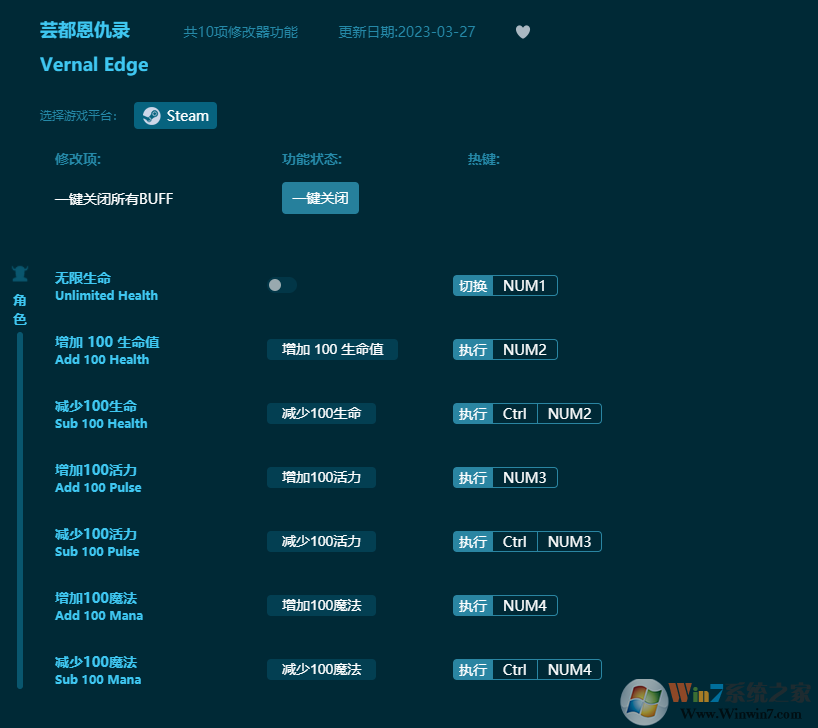
Task: Click the 减少100活力 button for Sub 100 Pulse
Action: tap(321, 541)
